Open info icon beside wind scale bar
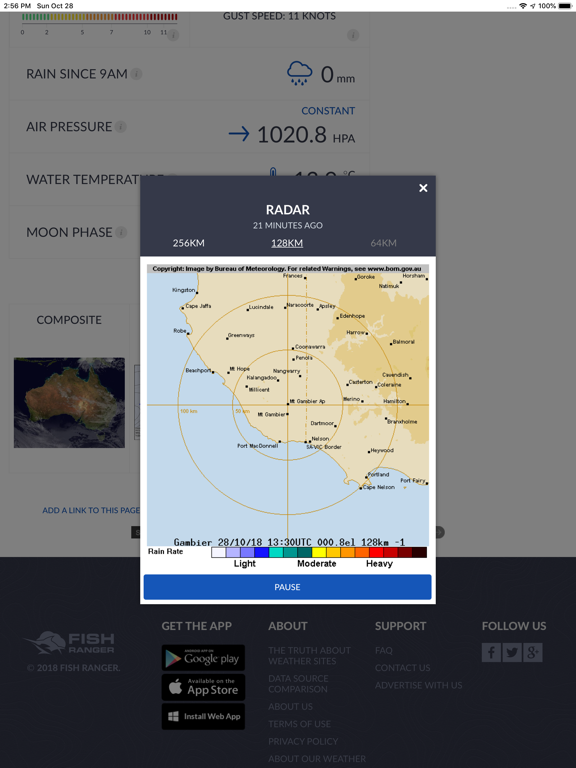The height and width of the screenshot is (768, 576). click(173, 35)
